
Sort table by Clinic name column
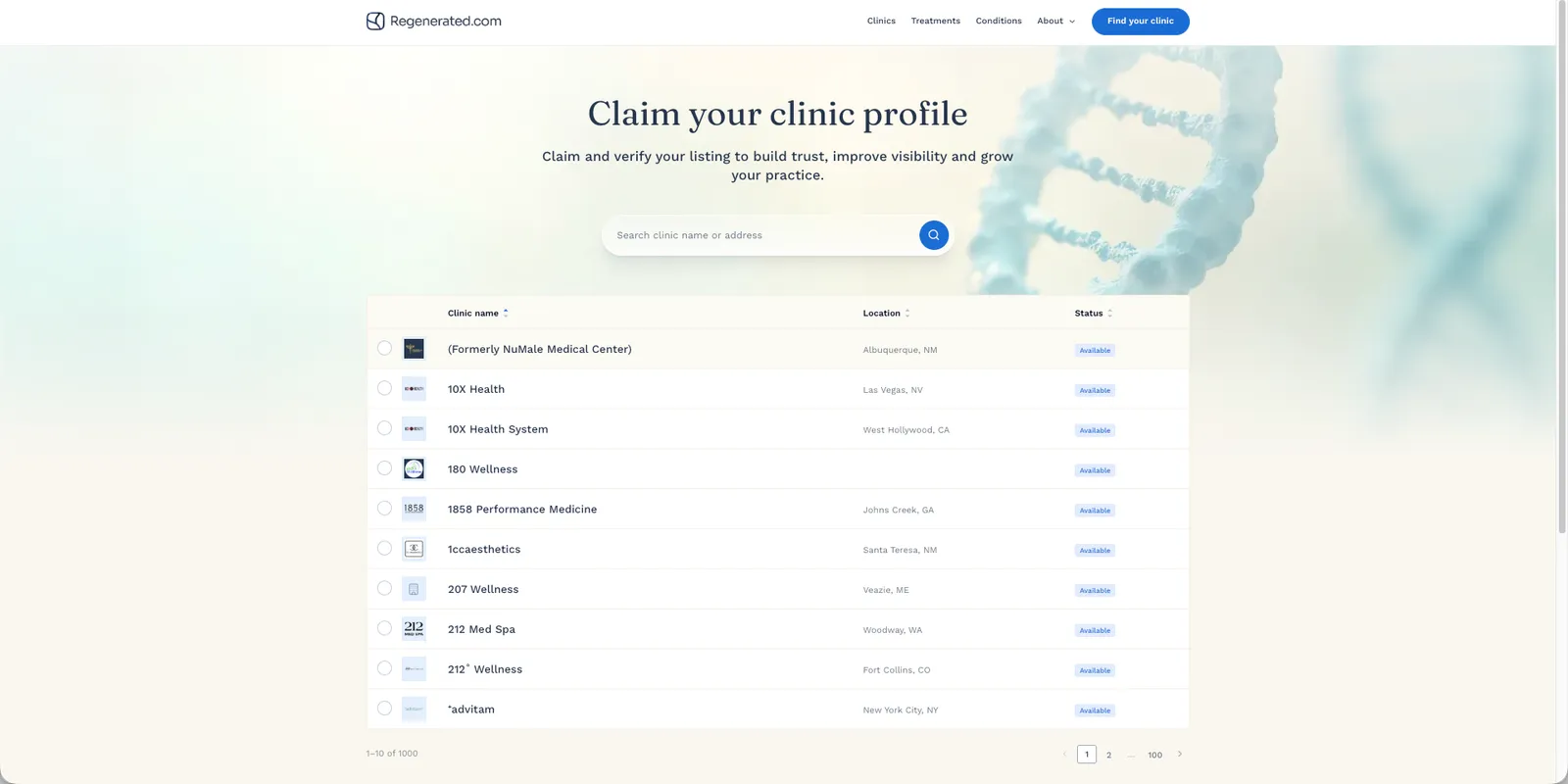coord(477,314)
